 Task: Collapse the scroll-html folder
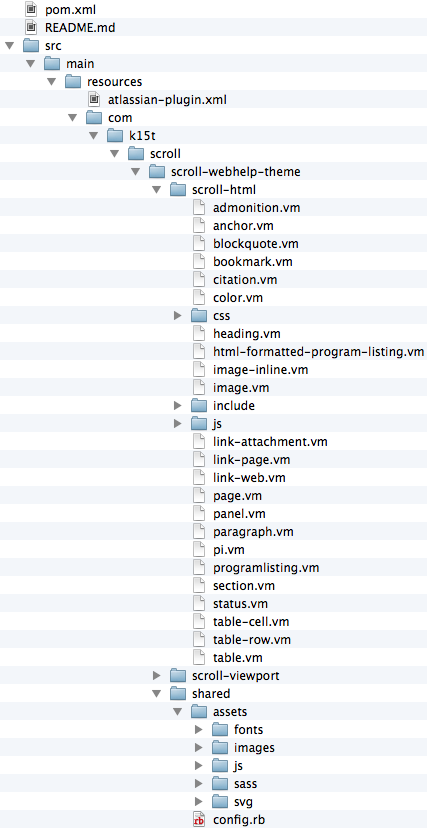156,189
